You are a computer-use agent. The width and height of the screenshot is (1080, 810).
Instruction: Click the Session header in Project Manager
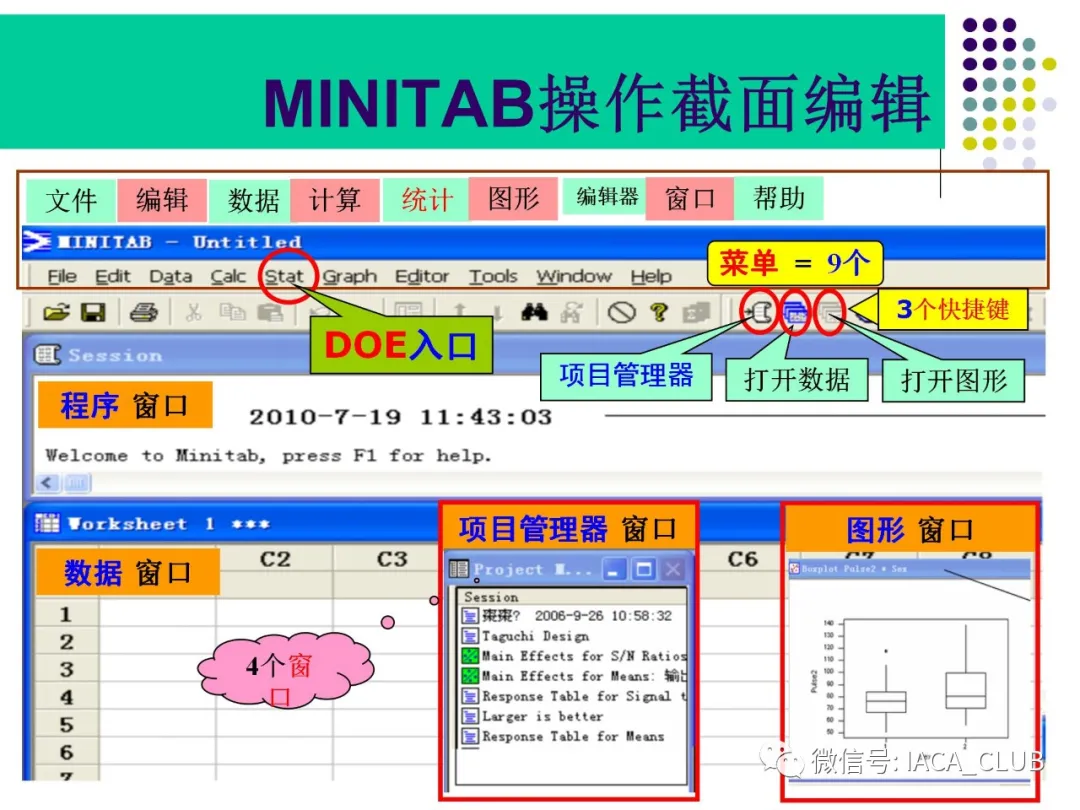tap(571, 596)
